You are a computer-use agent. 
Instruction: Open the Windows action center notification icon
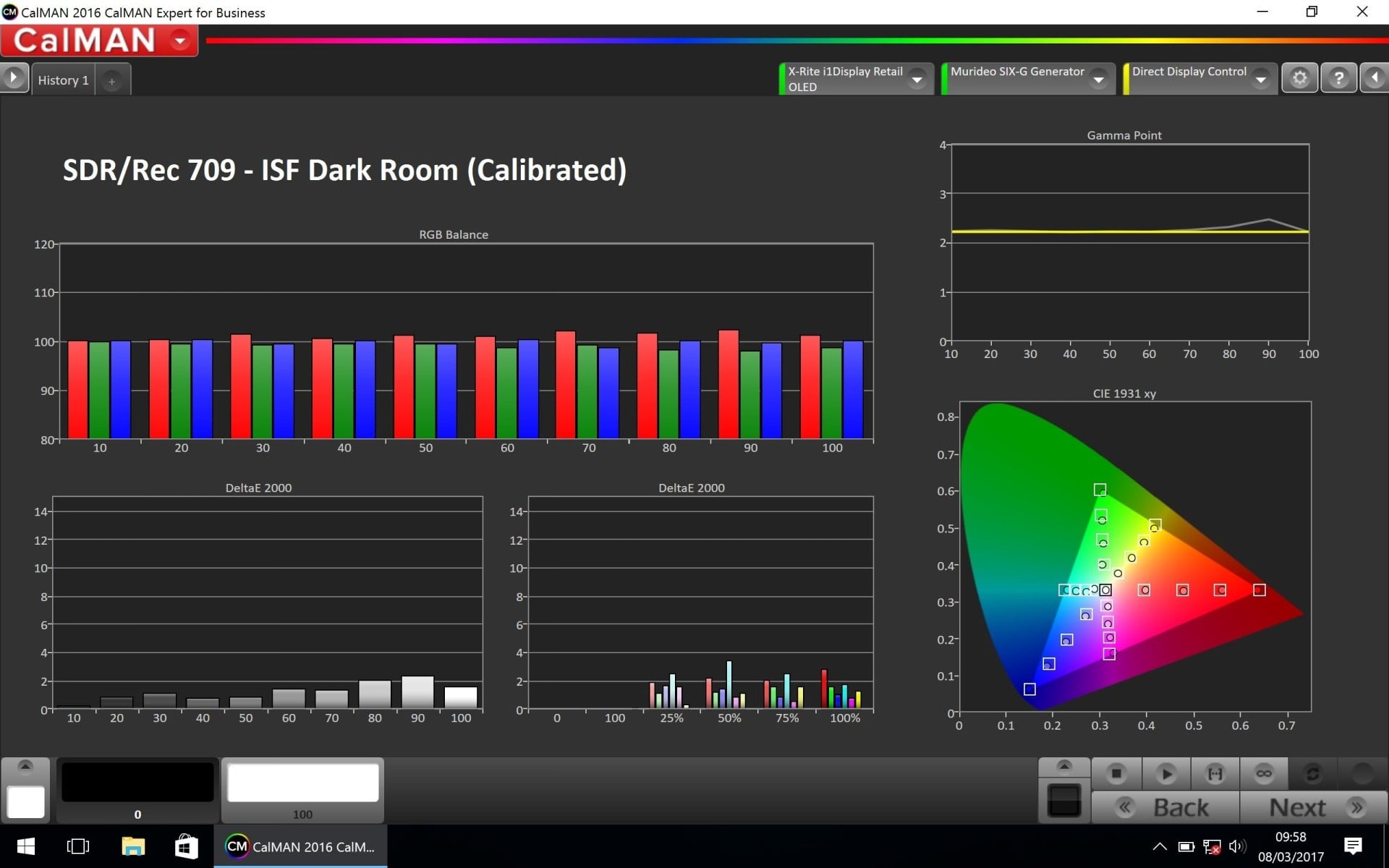click(x=1353, y=846)
